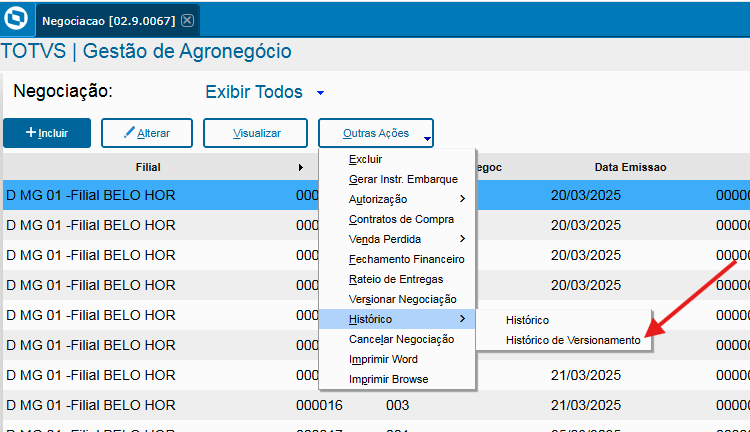Click the plus icon on Incluir
750x432 pixels.
(x=31, y=132)
